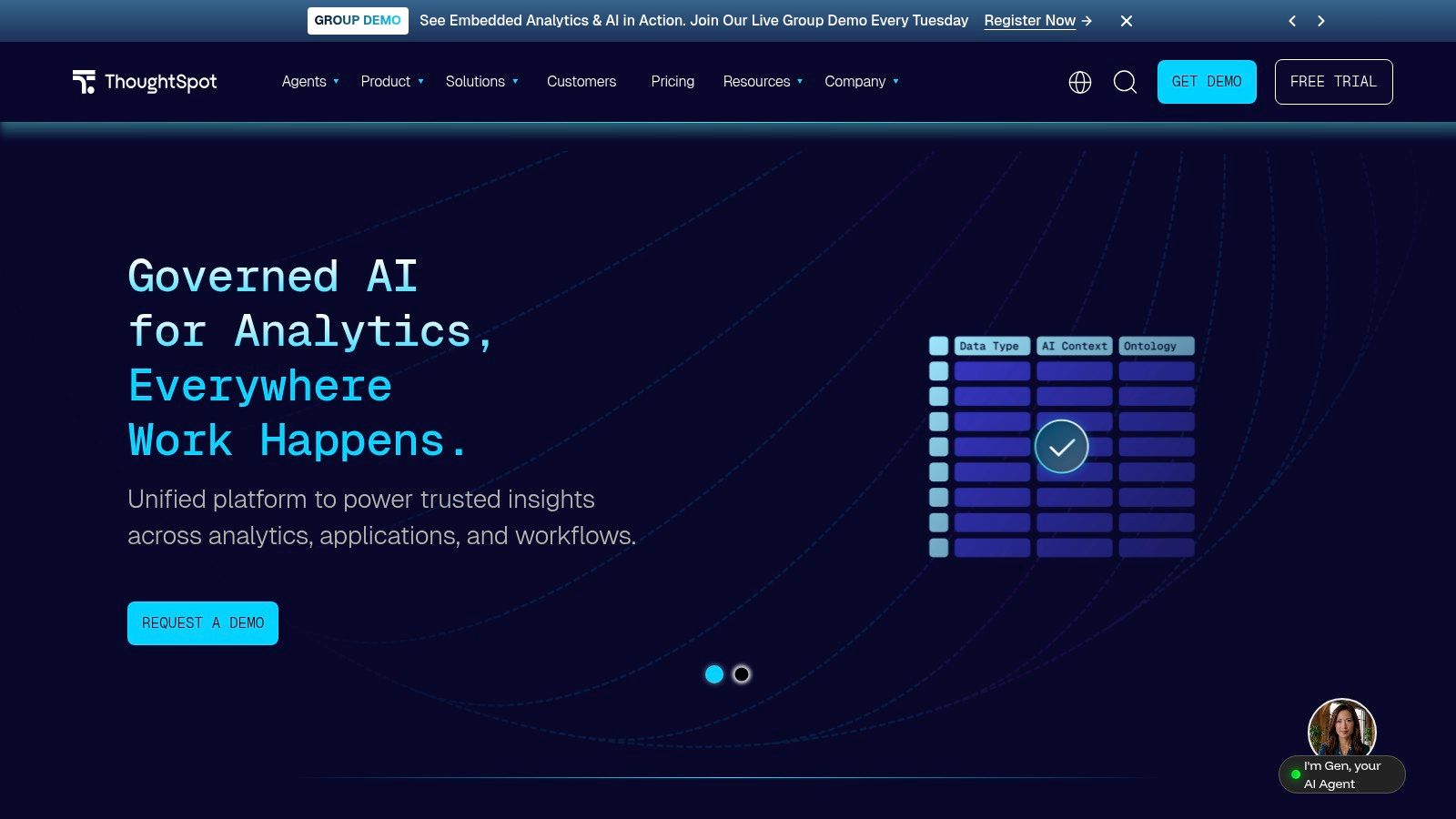Expand the Agents menu
The width and height of the screenshot is (1456, 819).
(x=310, y=82)
